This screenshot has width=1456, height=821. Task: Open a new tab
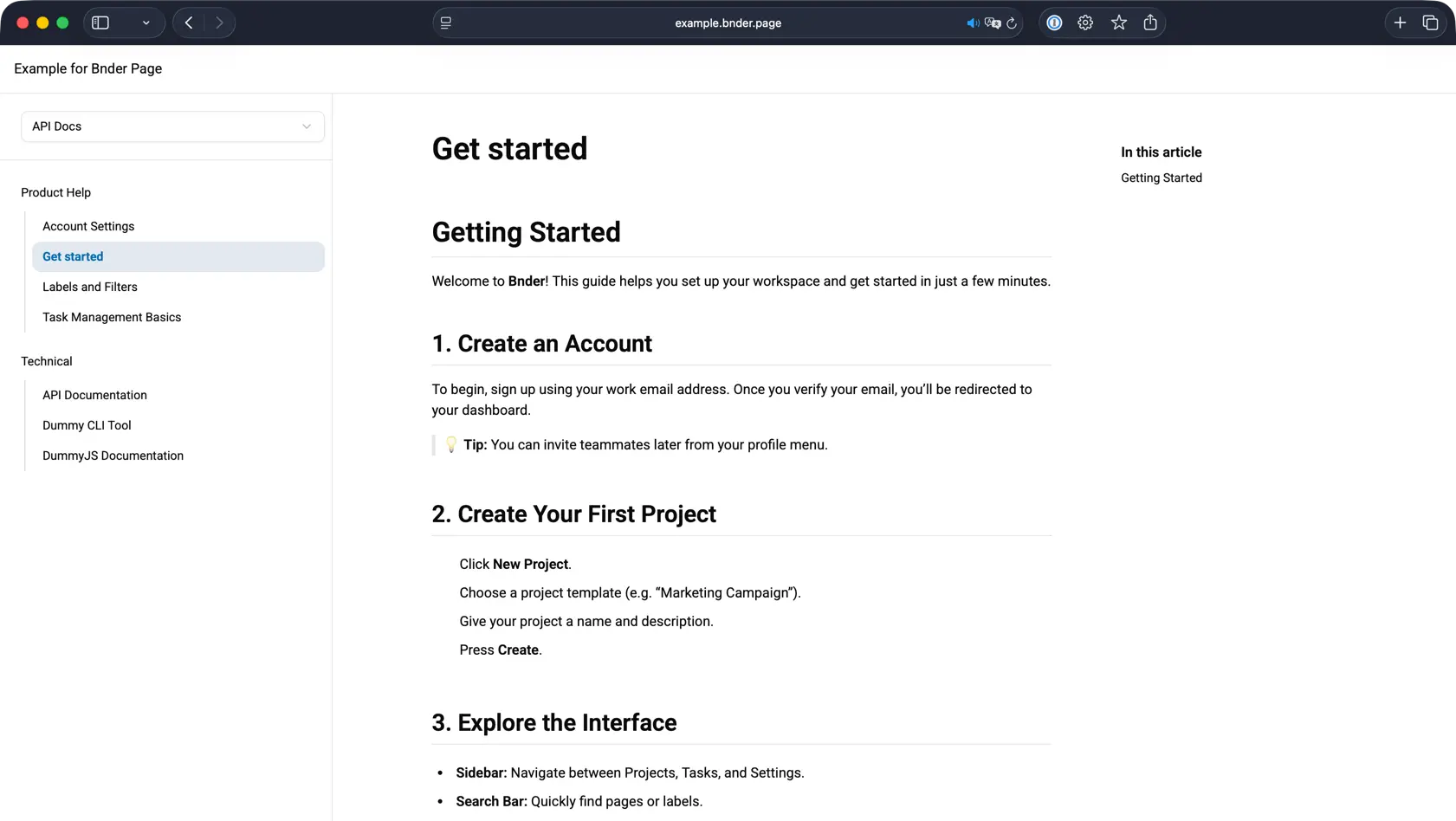(x=1401, y=23)
